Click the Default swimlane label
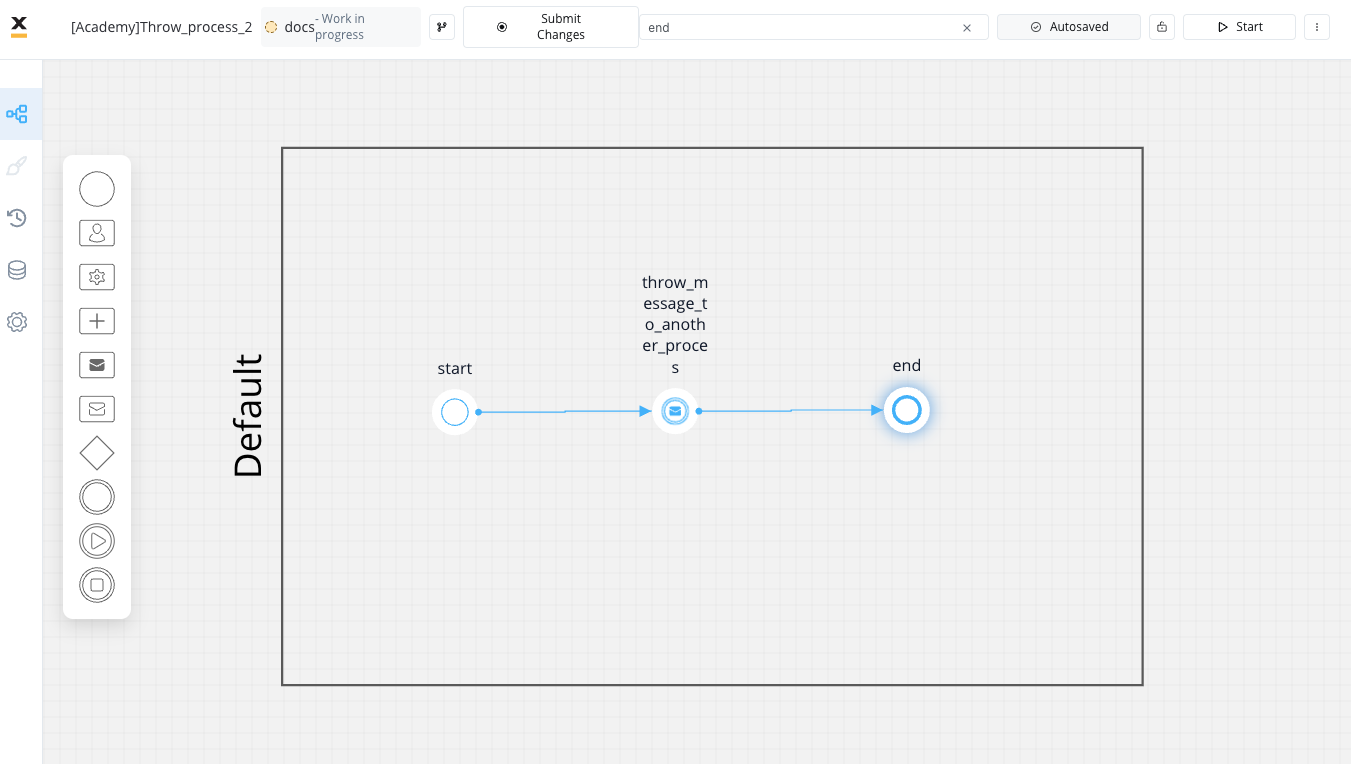 click(248, 416)
